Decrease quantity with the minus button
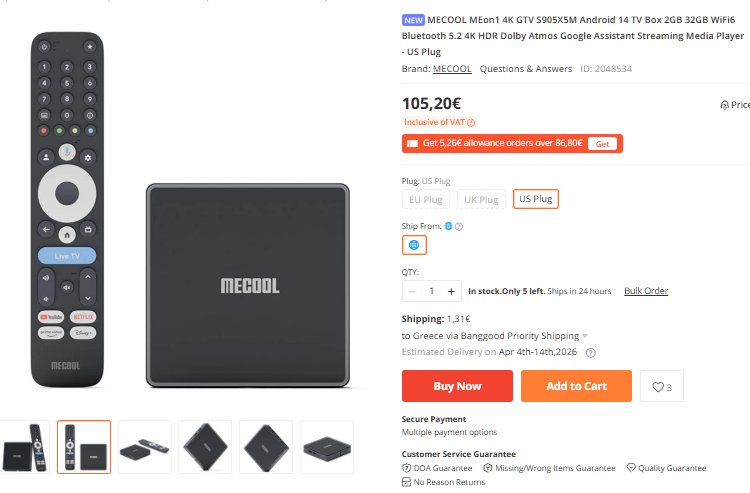 [412, 291]
